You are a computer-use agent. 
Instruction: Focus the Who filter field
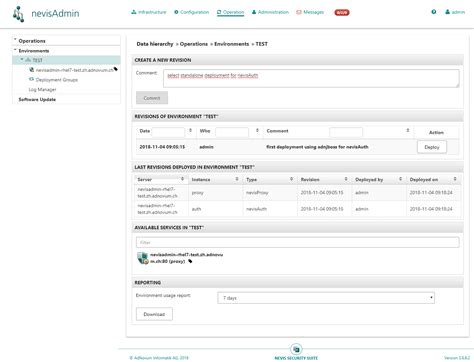point(232,132)
